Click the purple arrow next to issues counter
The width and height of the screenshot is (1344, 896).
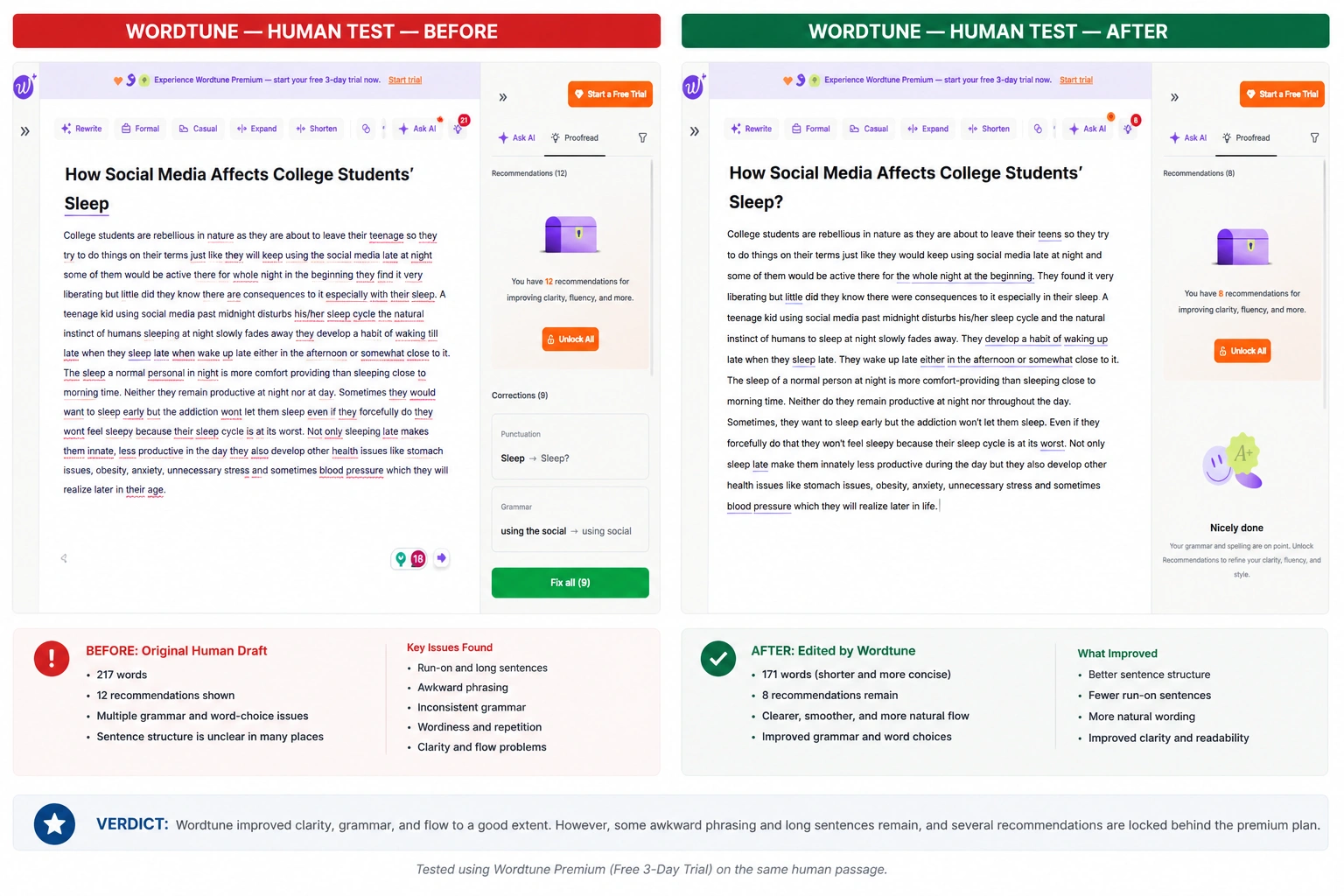click(x=442, y=557)
